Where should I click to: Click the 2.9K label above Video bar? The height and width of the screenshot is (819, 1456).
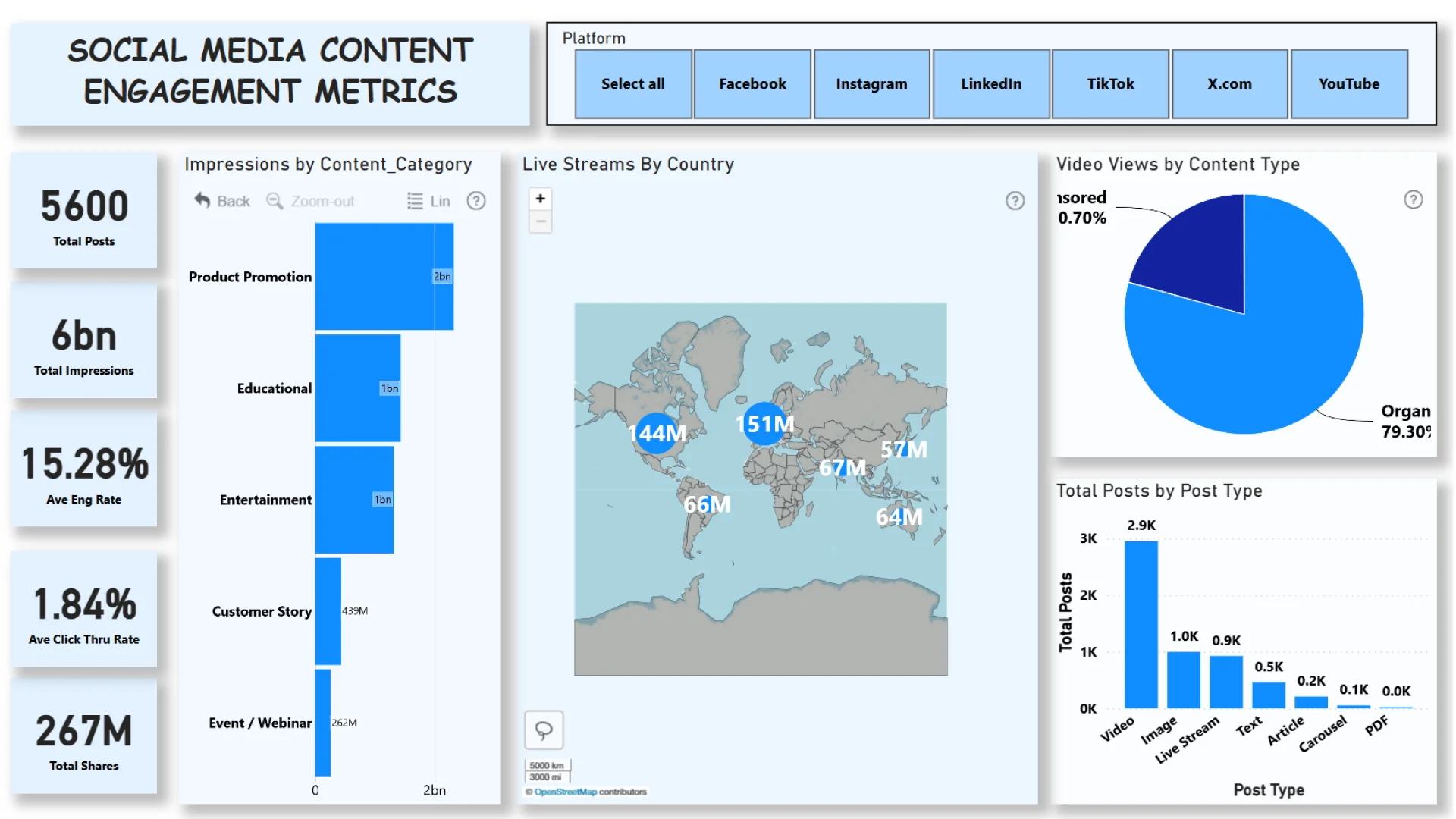(1141, 526)
